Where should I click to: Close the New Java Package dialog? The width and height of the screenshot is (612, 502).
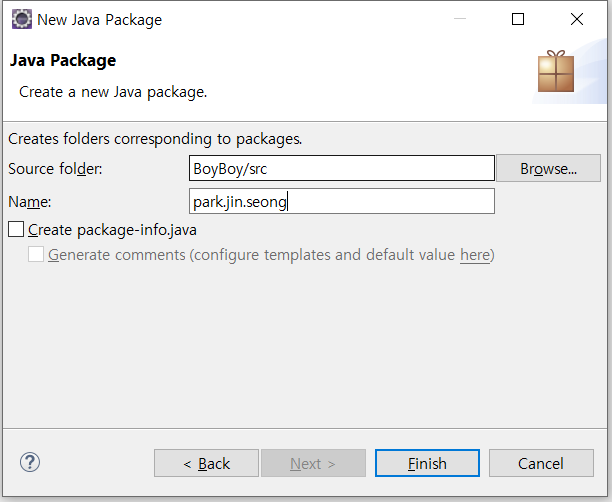click(x=576, y=19)
